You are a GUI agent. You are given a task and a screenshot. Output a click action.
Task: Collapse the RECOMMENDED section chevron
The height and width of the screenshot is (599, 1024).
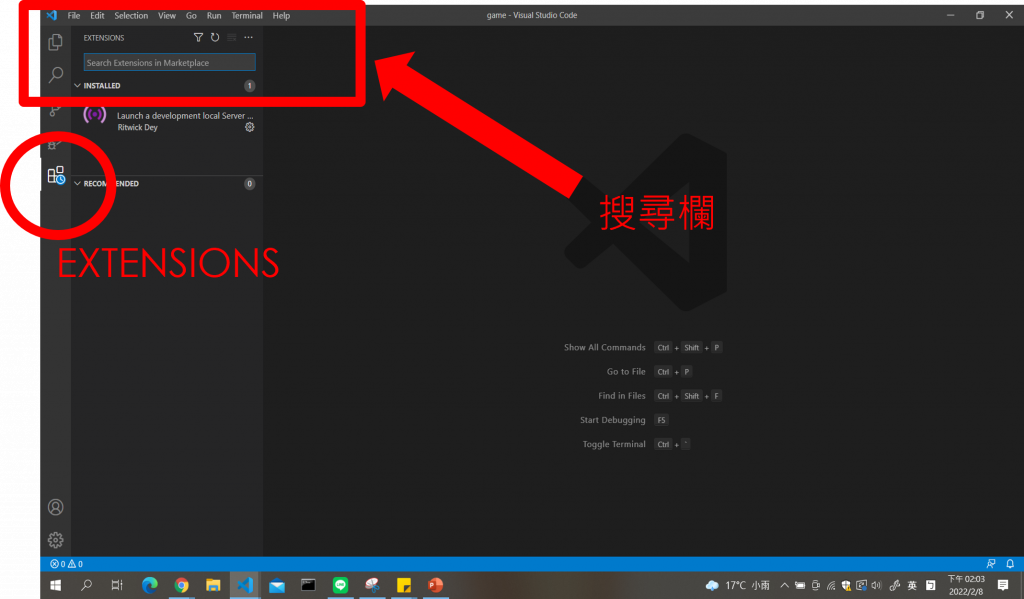coord(78,184)
